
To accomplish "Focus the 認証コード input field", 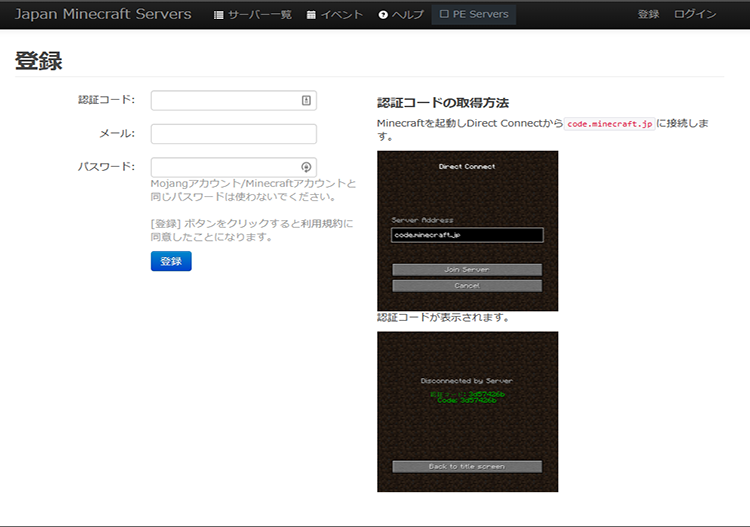I will tap(233, 100).
